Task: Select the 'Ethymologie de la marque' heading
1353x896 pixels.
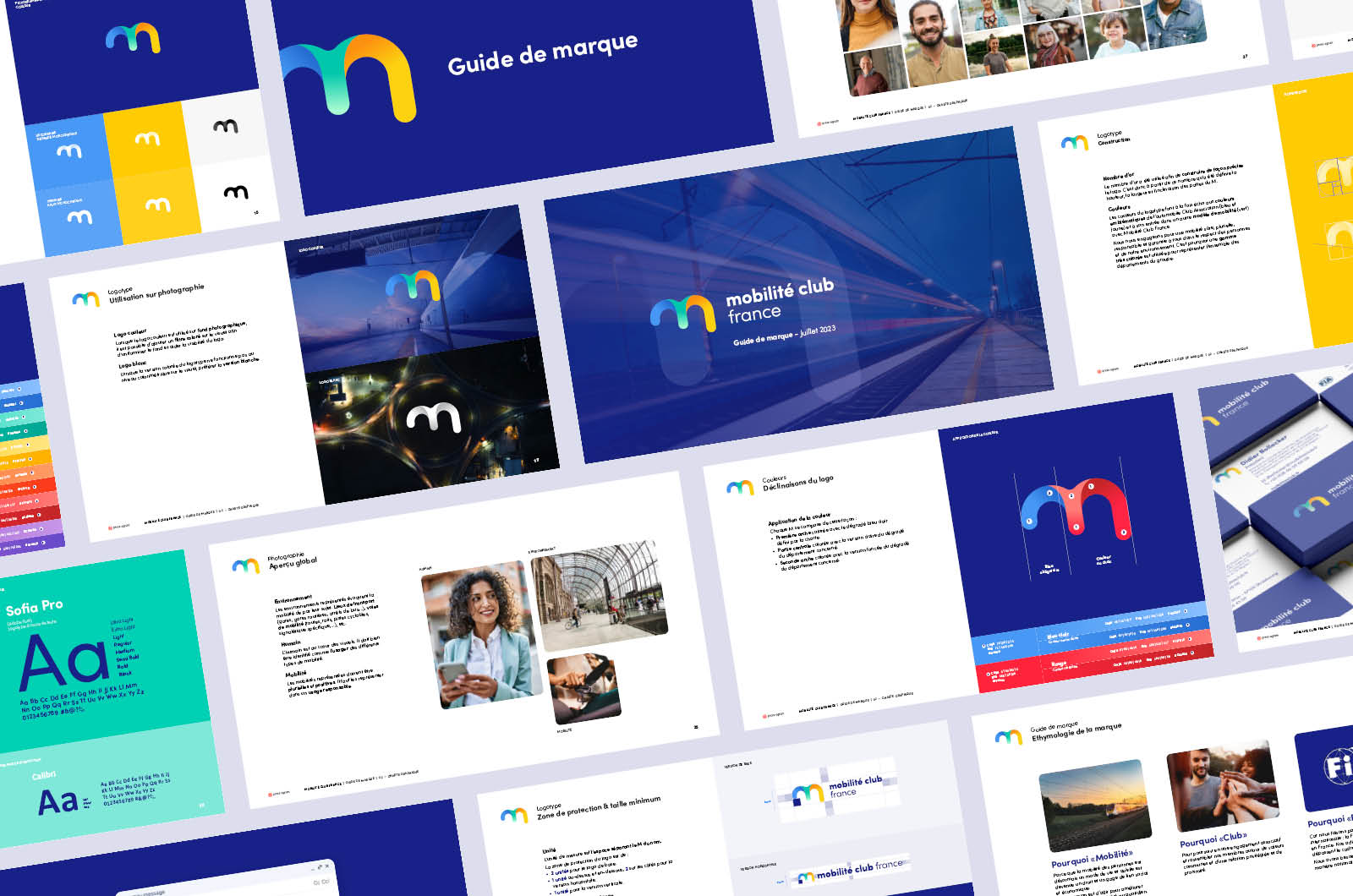Action: click(1076, 732)
